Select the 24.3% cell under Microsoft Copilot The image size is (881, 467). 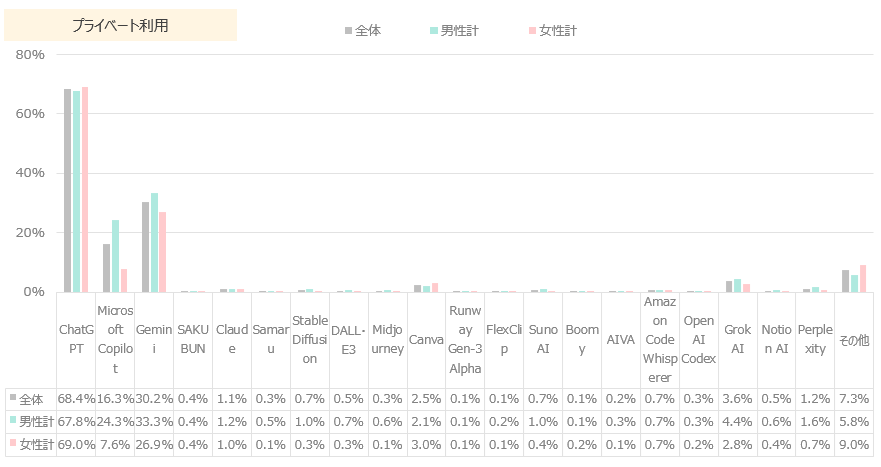115,421
